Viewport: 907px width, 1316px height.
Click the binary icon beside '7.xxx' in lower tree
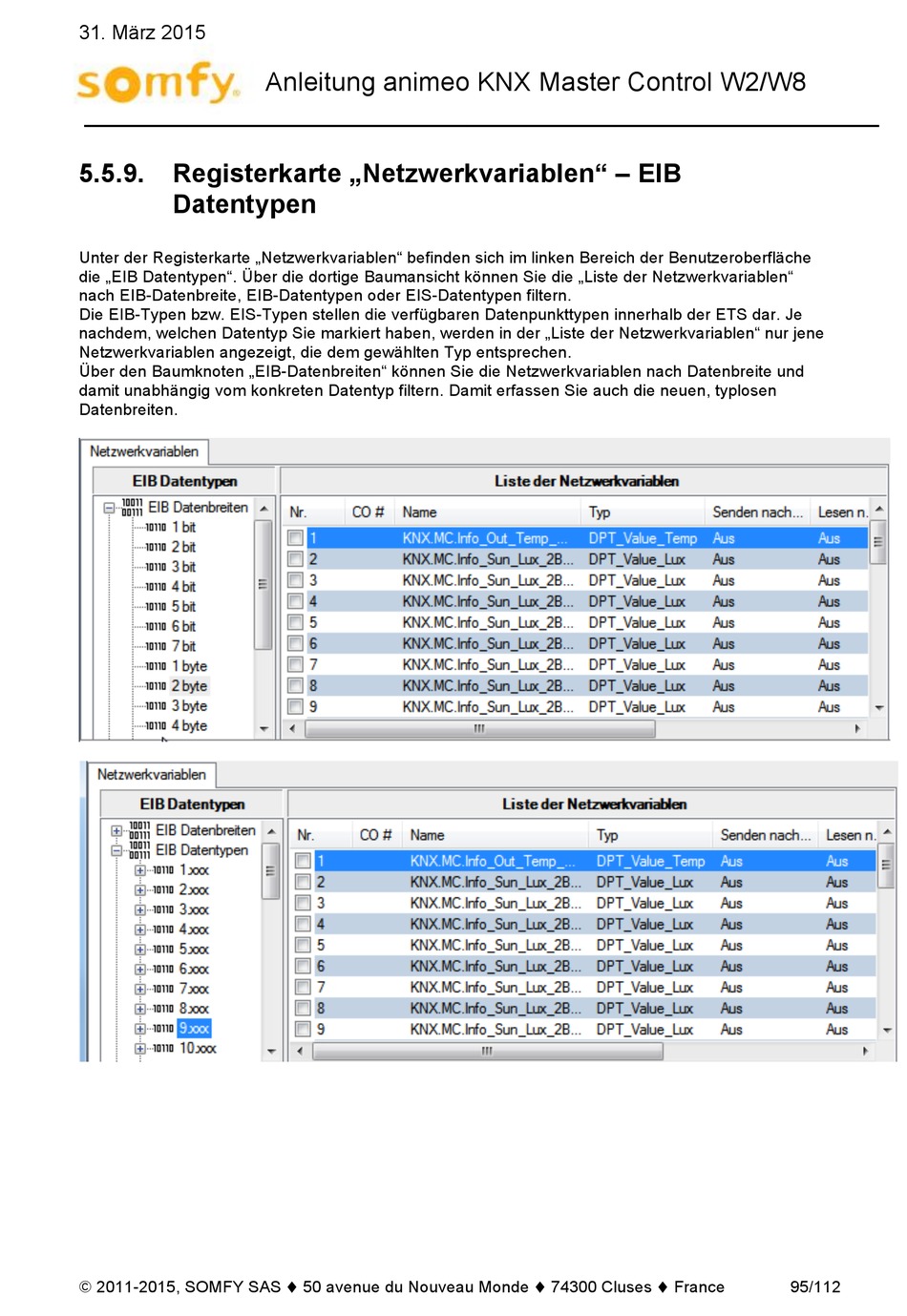coord(163,989)
